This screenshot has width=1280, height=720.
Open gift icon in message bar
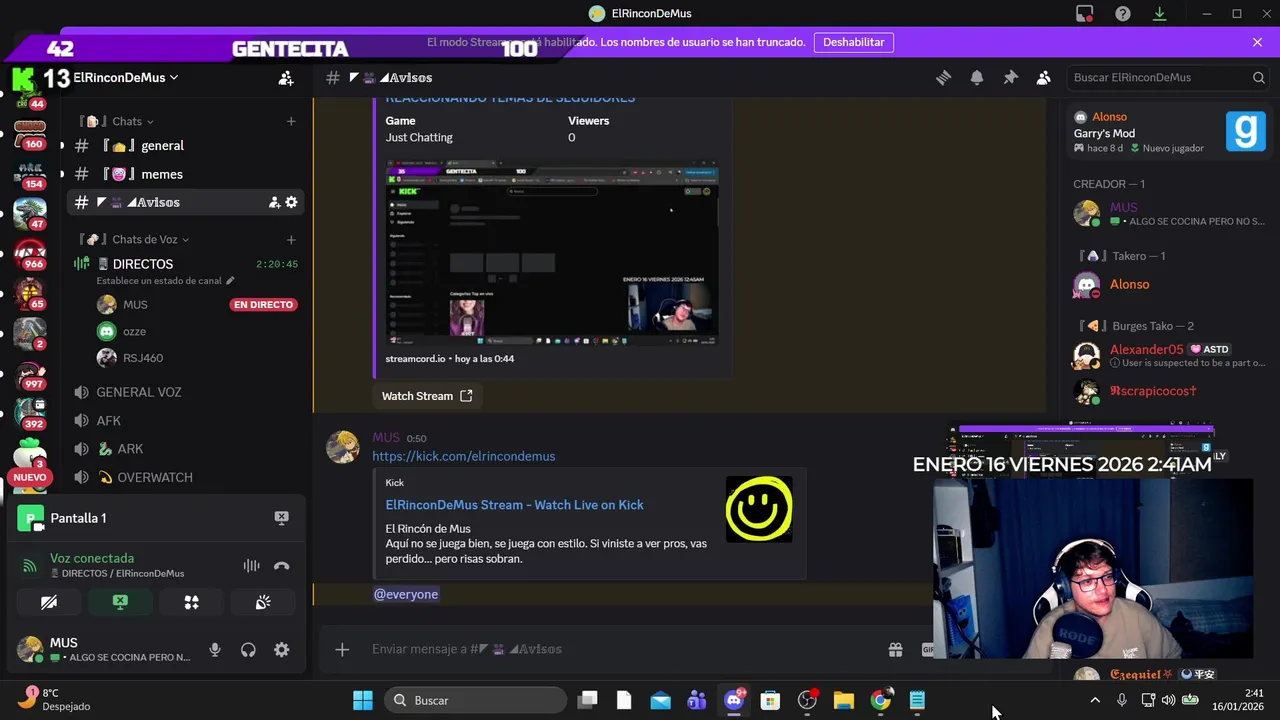tap(895, 649)
